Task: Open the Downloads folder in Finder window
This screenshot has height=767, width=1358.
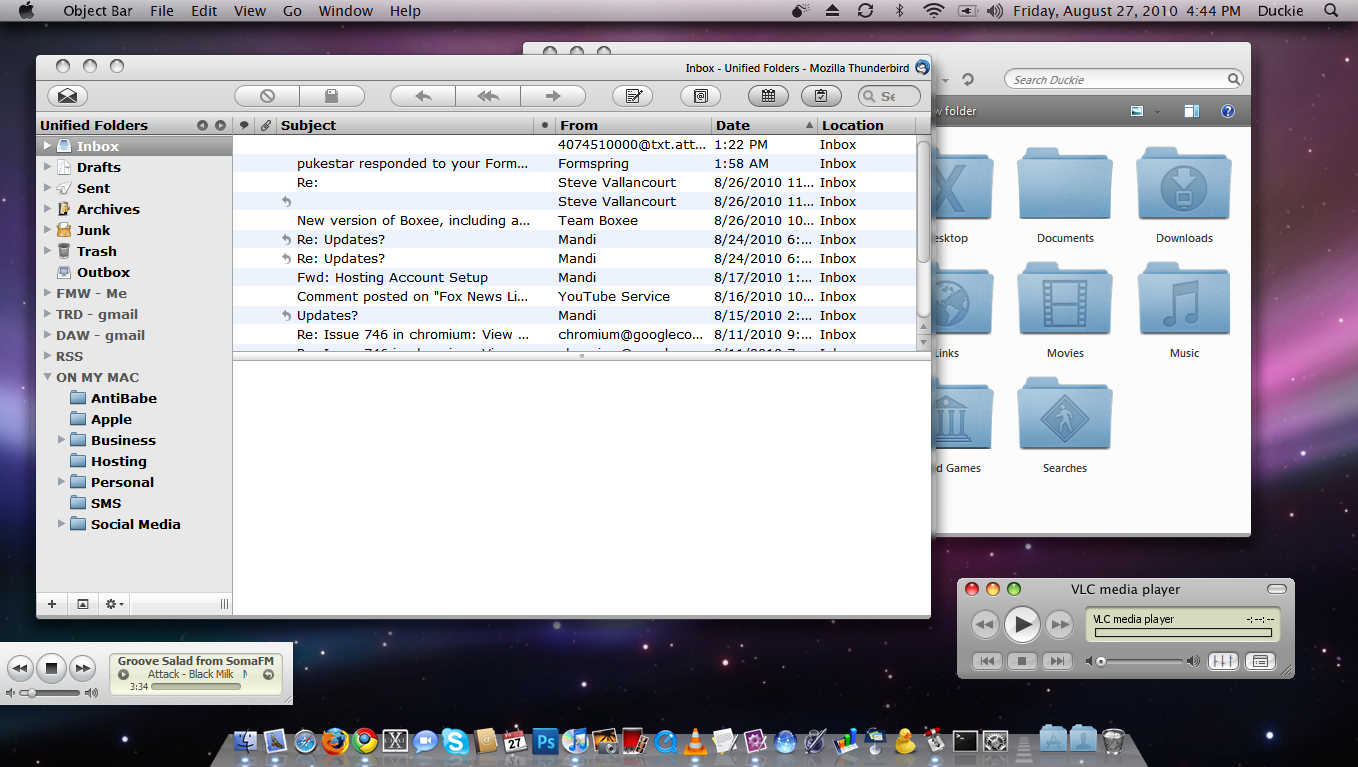Action: [x=1184, y=197]
